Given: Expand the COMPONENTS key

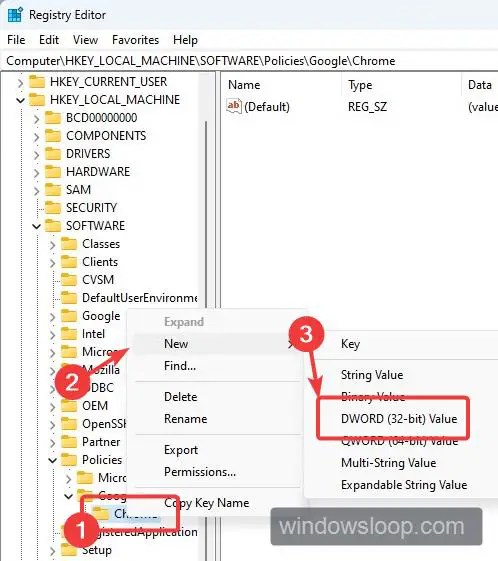Looking at the screenshot, I should [x=36, y=137].
